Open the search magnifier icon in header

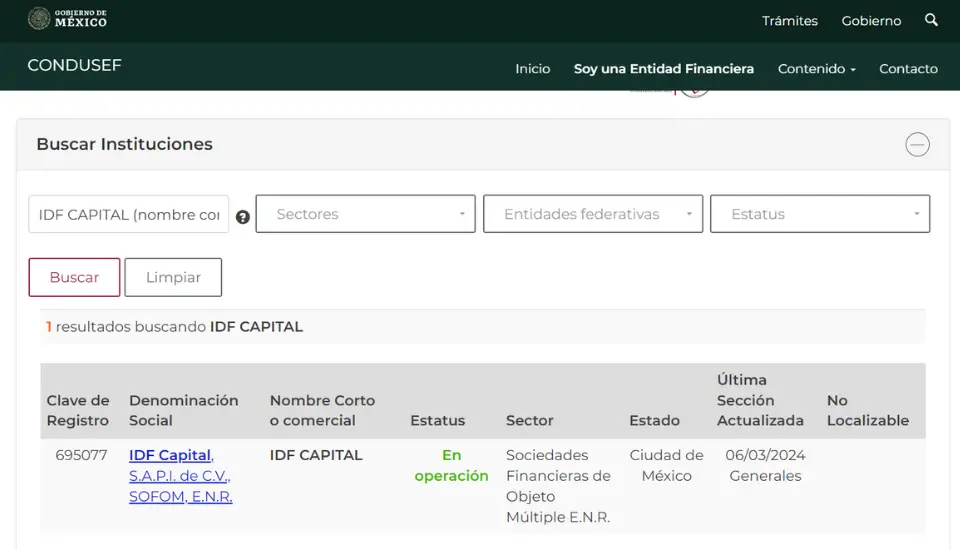(x=931, y=20)
